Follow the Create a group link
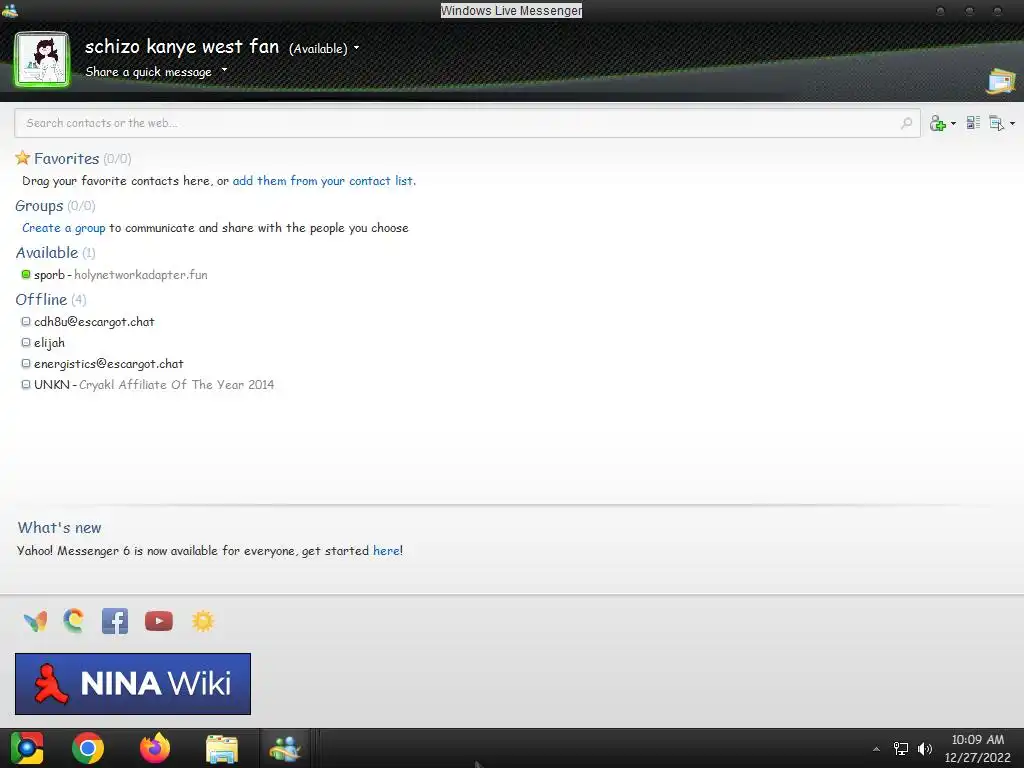1024x768 pixels. tap(63, 228)
